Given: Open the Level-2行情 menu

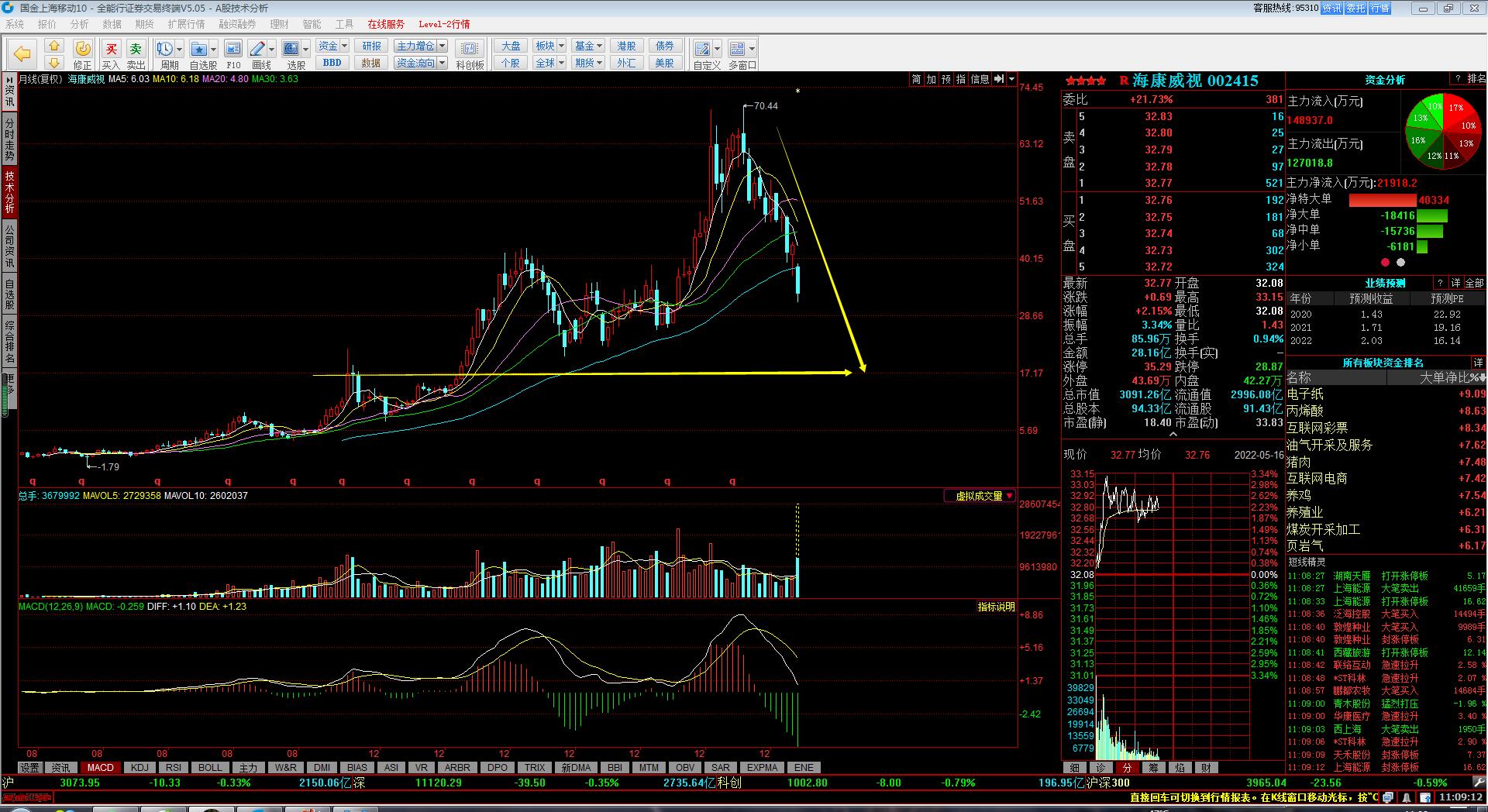Looking at the screenshot, I should click(444, 24).
